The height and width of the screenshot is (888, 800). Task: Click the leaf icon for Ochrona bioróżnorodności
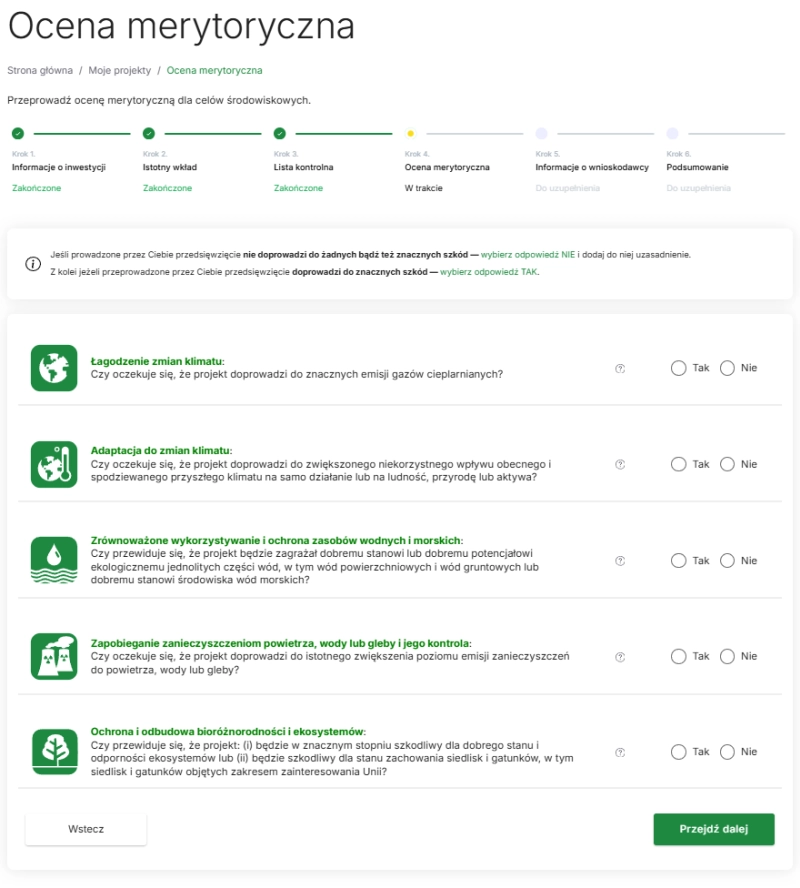pyautogui.click(x=54, y=752)
